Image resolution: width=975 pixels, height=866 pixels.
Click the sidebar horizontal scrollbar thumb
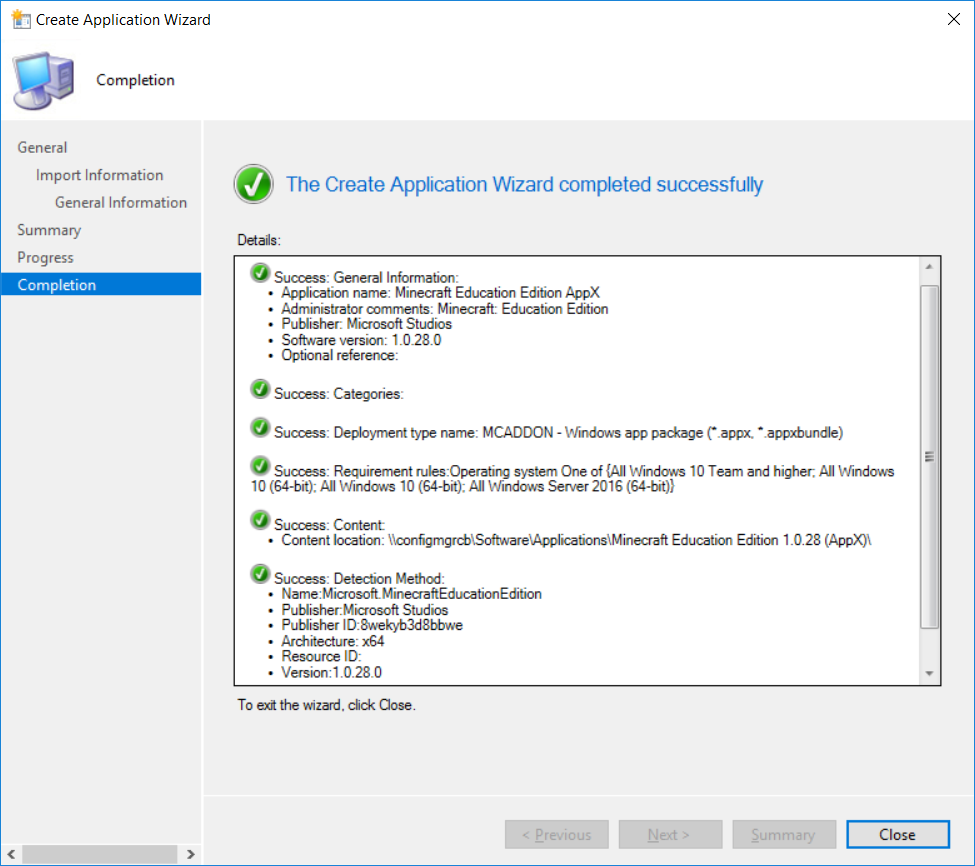99,854
